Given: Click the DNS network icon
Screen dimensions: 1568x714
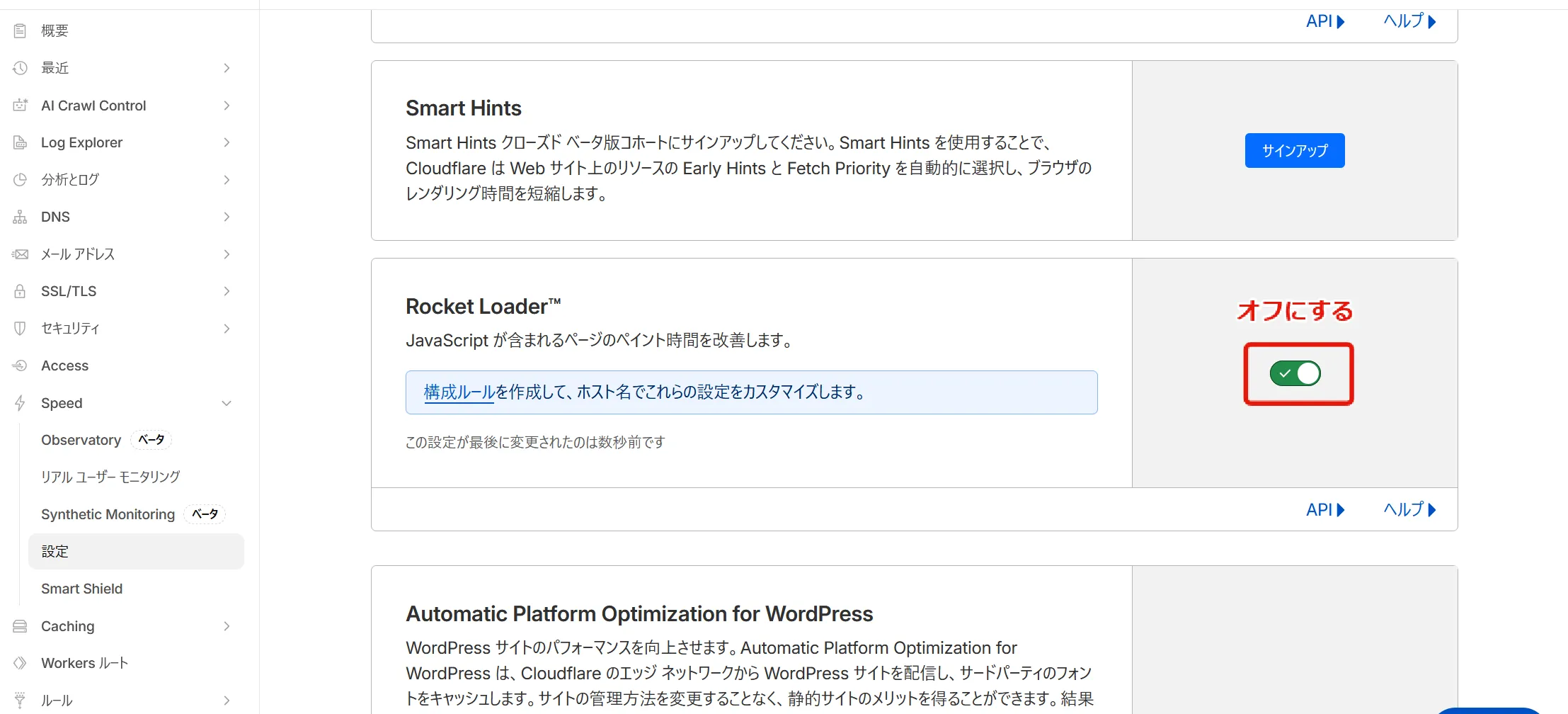Looking at the screenshot, I should pos(20,217).
